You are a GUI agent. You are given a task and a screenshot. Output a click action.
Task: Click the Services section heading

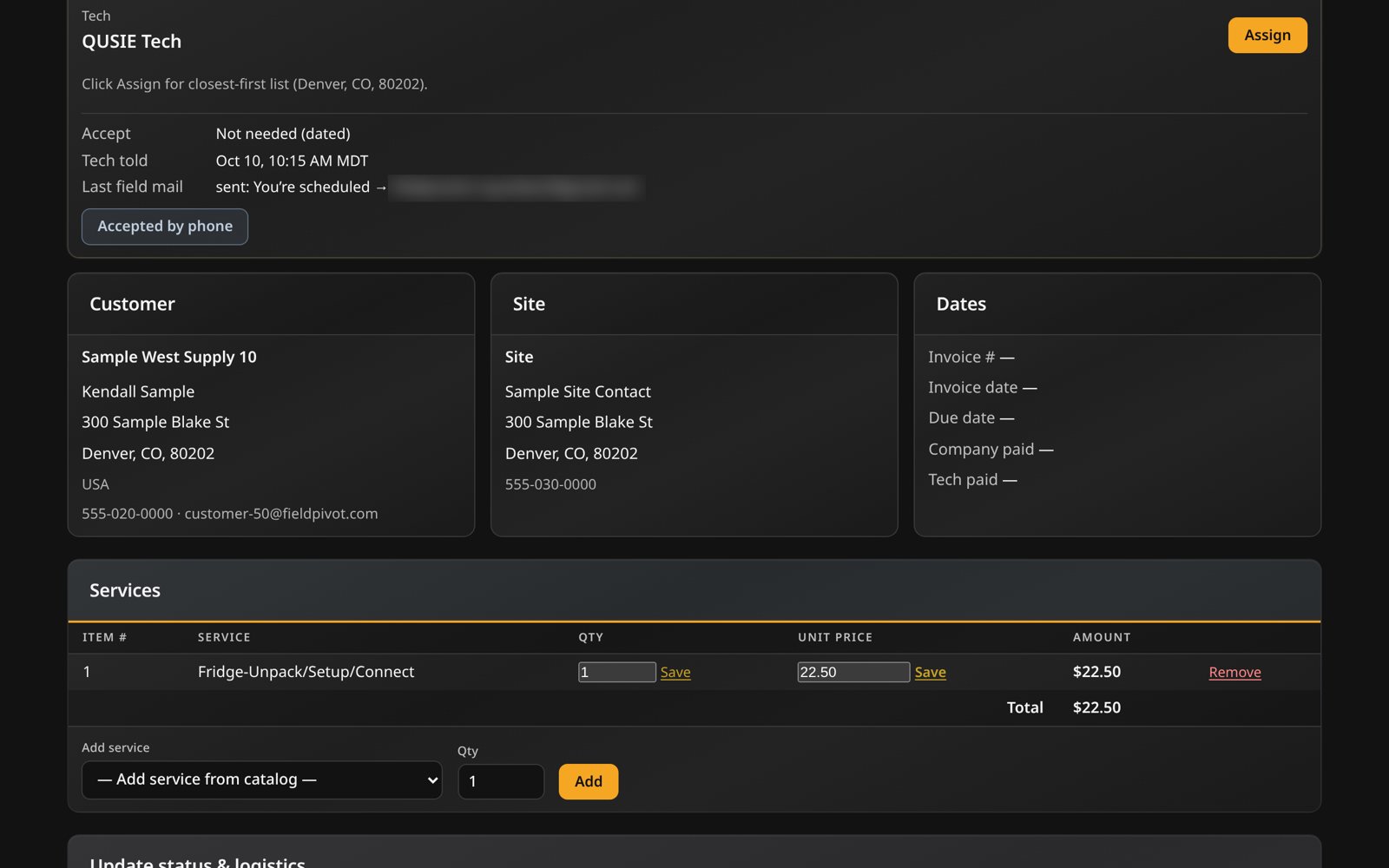(125, 590)
